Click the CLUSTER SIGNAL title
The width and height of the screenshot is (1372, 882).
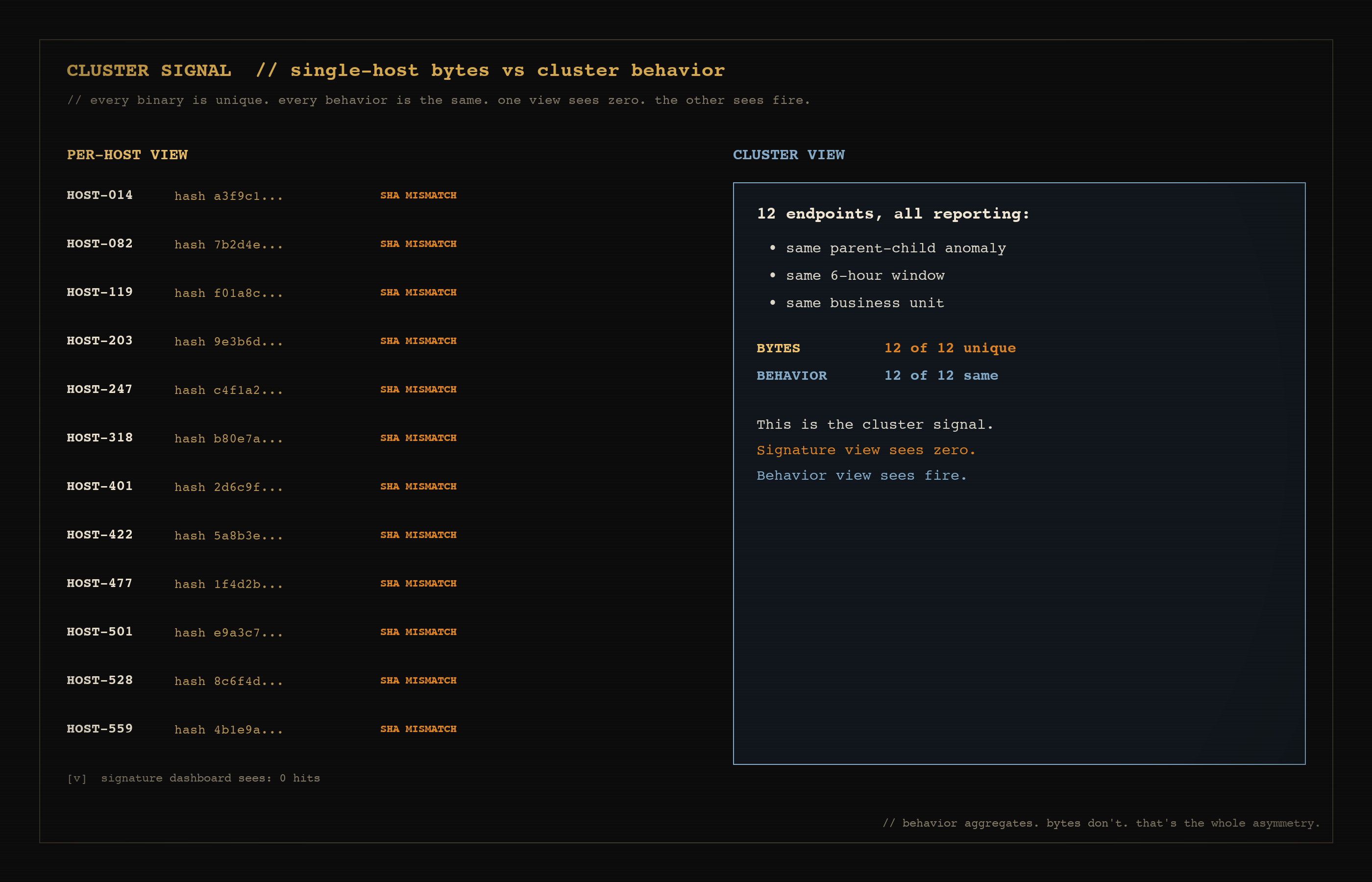pos(149,71)
